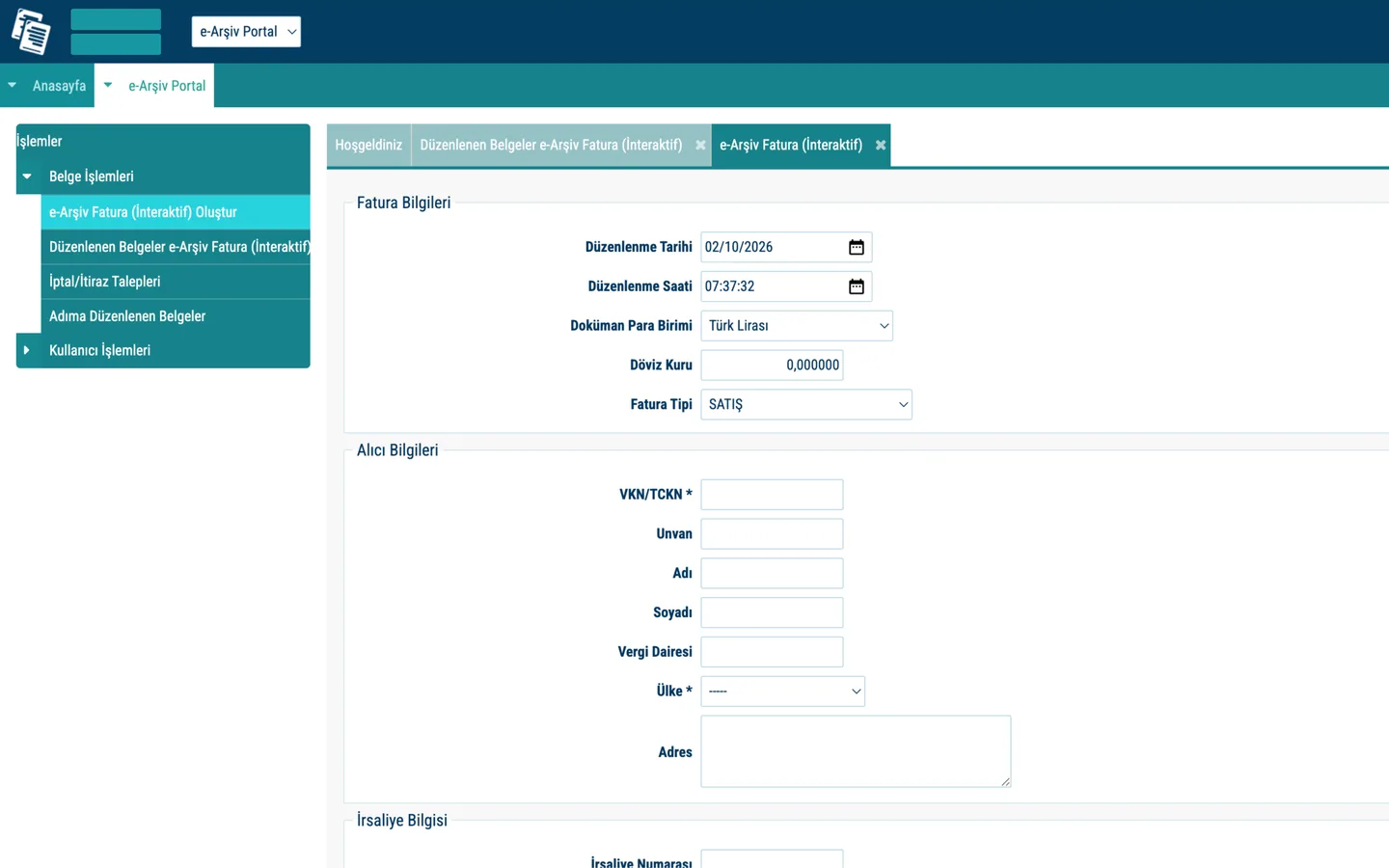Open Adıma Düzenlenen Belgeler in sidebar
Viewport: 1389px width, 868px height.
pos(176,316)
